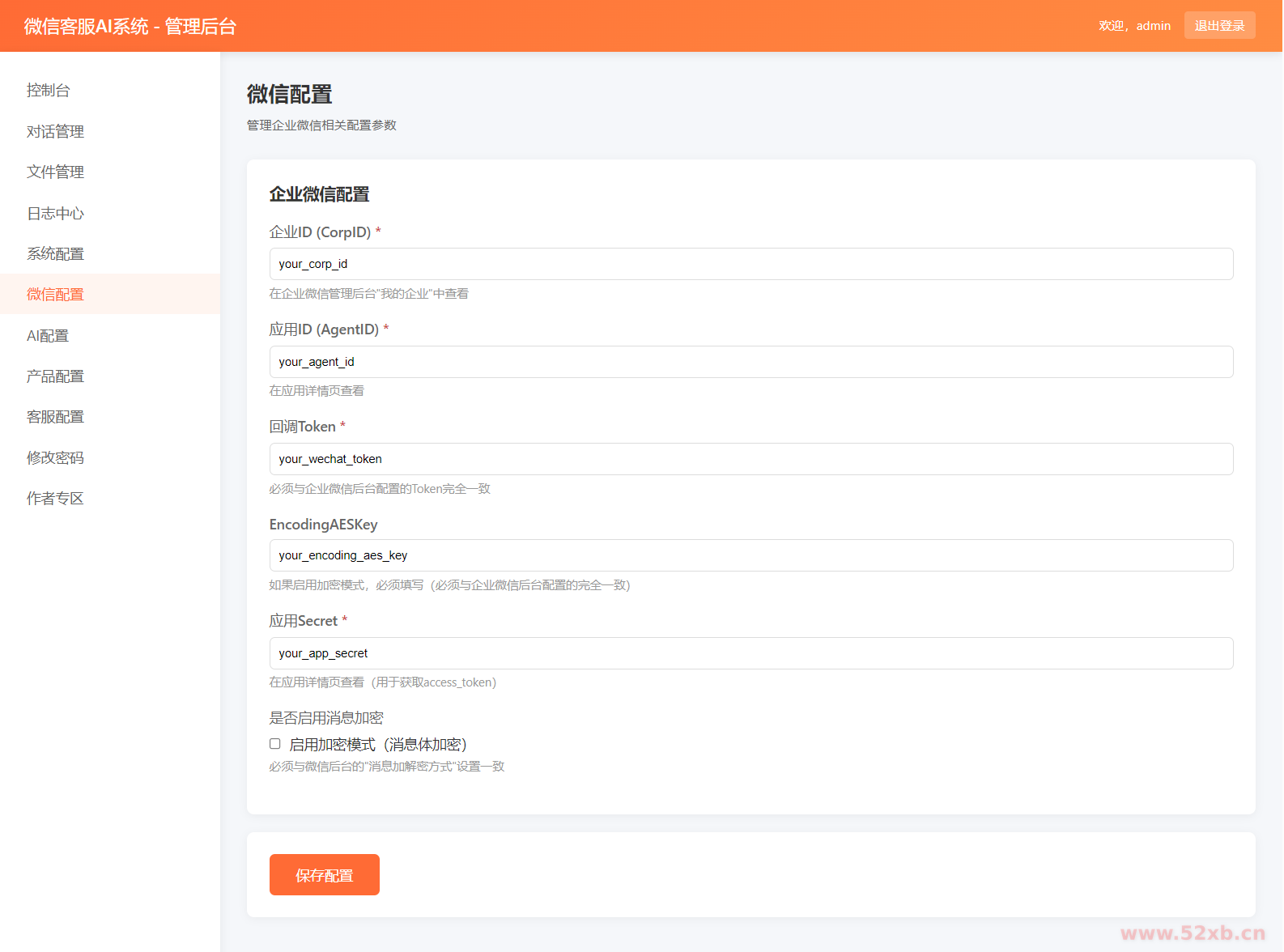Click 微信配置 in the sidebar
This screenshot has height=952, width=1284.
point(55,294)
